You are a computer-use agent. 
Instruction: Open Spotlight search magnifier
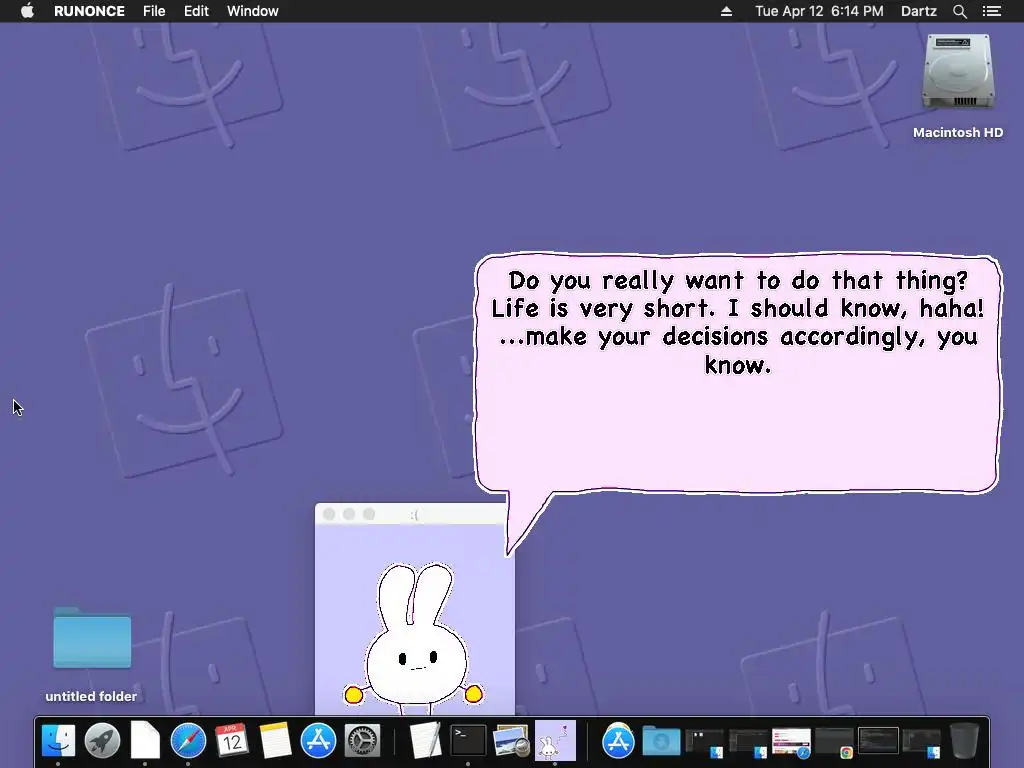(x=959, y=11)
